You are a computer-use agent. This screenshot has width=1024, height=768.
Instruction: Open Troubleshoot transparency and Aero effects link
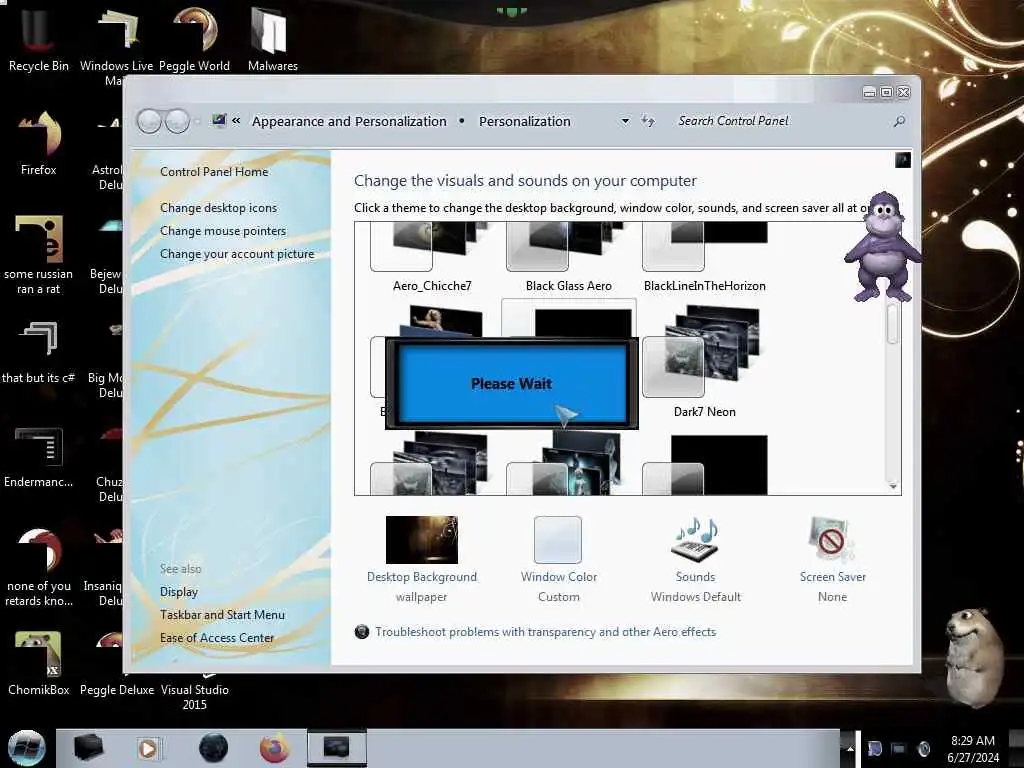pyautogui.click(x=545, y=632)
